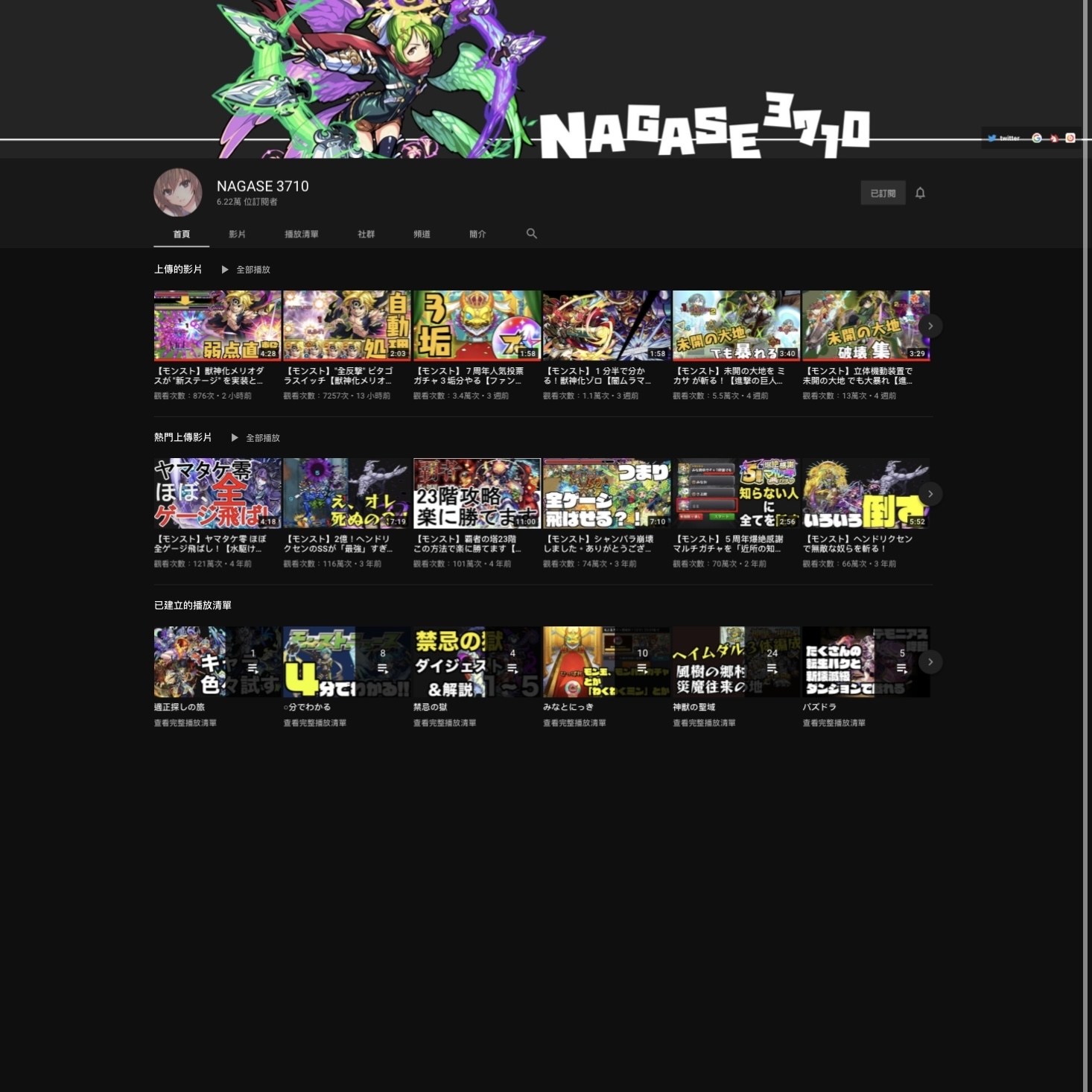Show more uploaded videos with the next arrow

[930, 326]
